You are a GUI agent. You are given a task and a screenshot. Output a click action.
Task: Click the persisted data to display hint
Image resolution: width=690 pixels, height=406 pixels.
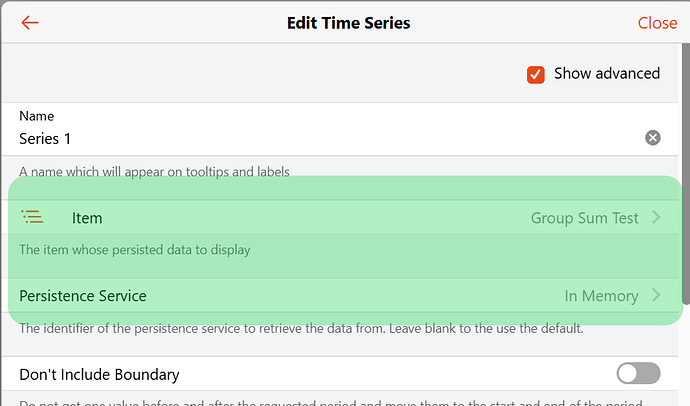coord(135,250)
